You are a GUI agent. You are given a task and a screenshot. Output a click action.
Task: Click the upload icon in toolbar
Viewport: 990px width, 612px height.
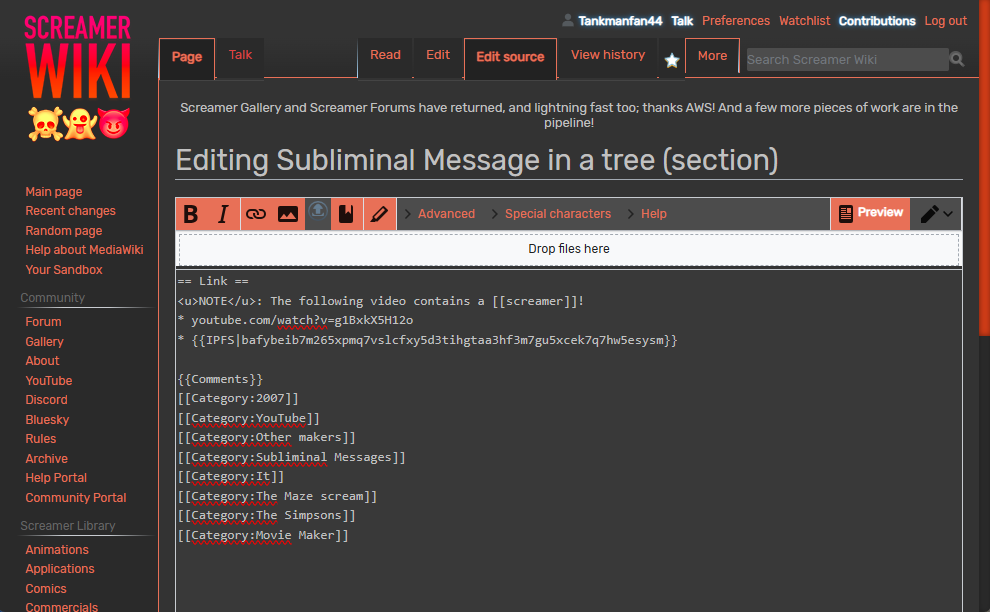click(317, 213)
